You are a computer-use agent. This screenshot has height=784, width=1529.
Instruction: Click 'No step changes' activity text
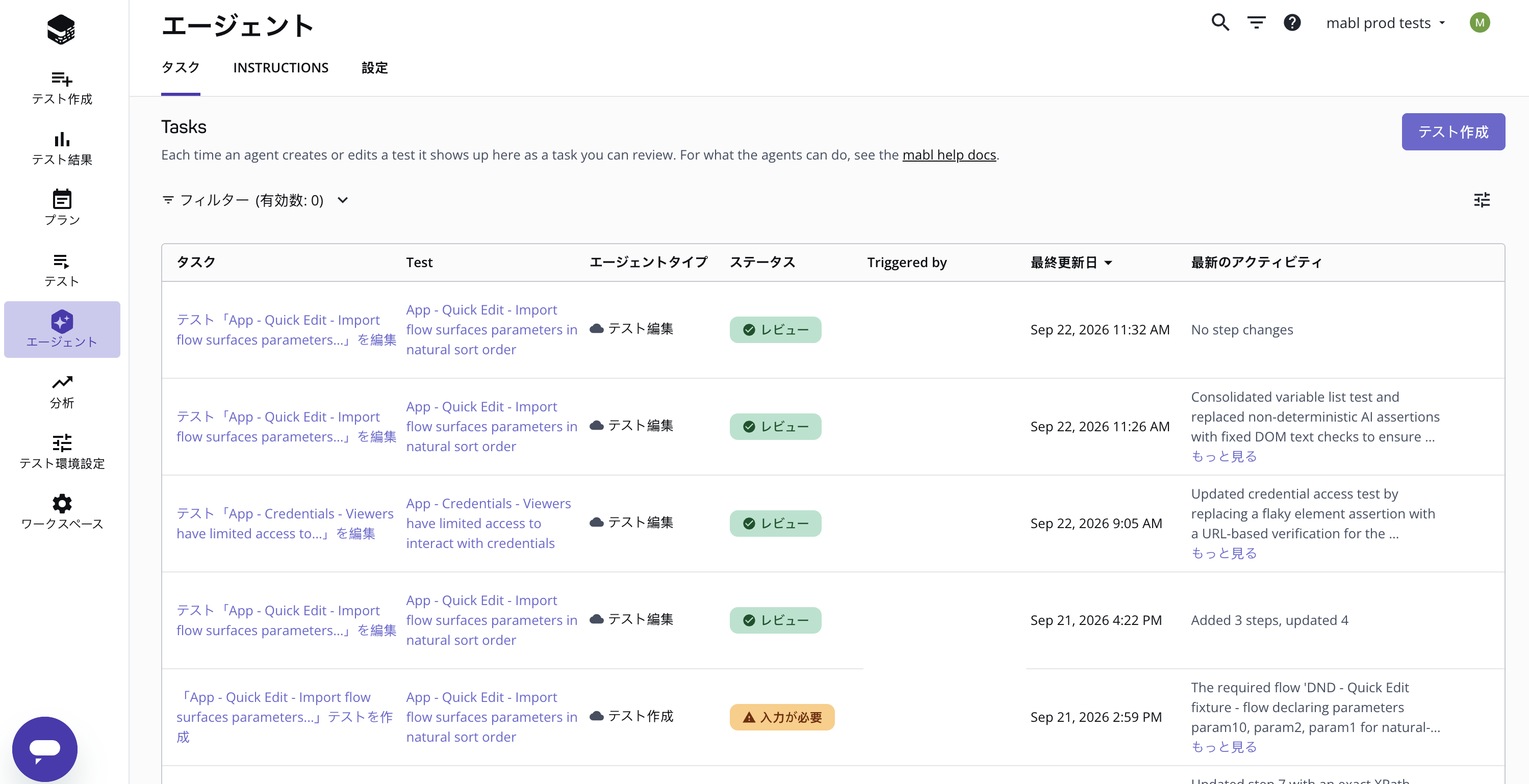tap(1242, 330)
